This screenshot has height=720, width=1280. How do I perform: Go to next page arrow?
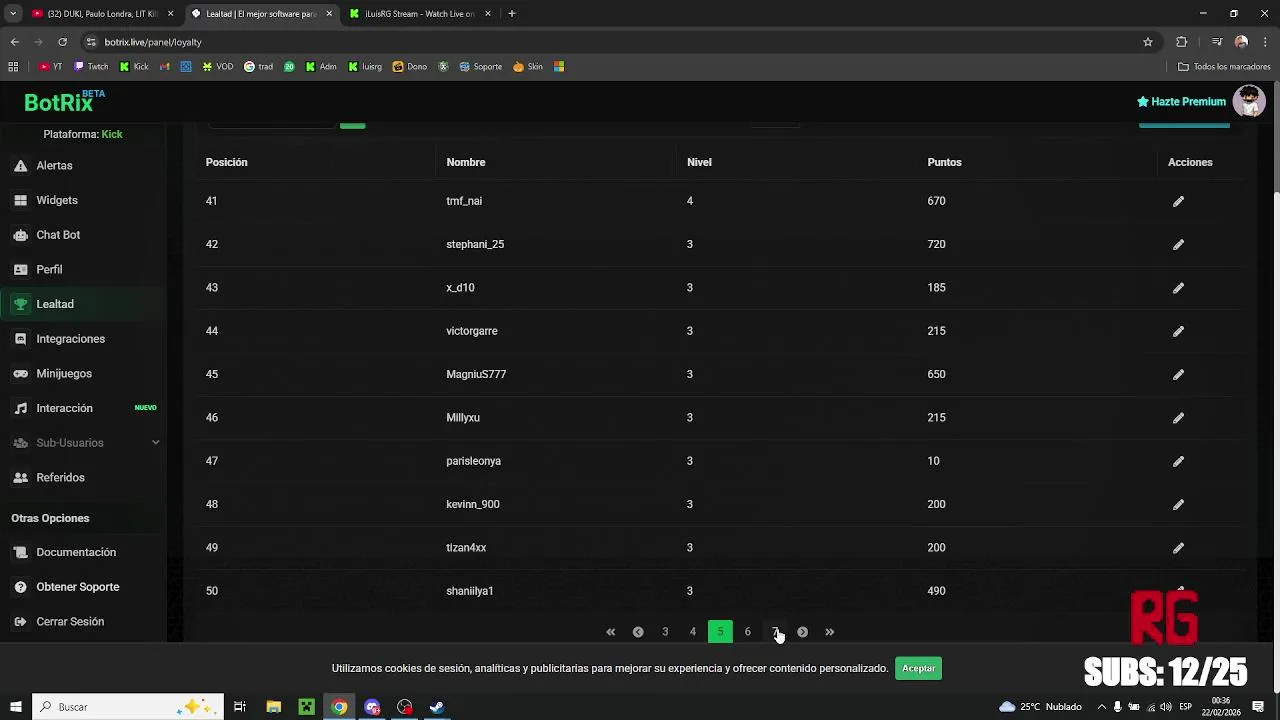point(802,632)
